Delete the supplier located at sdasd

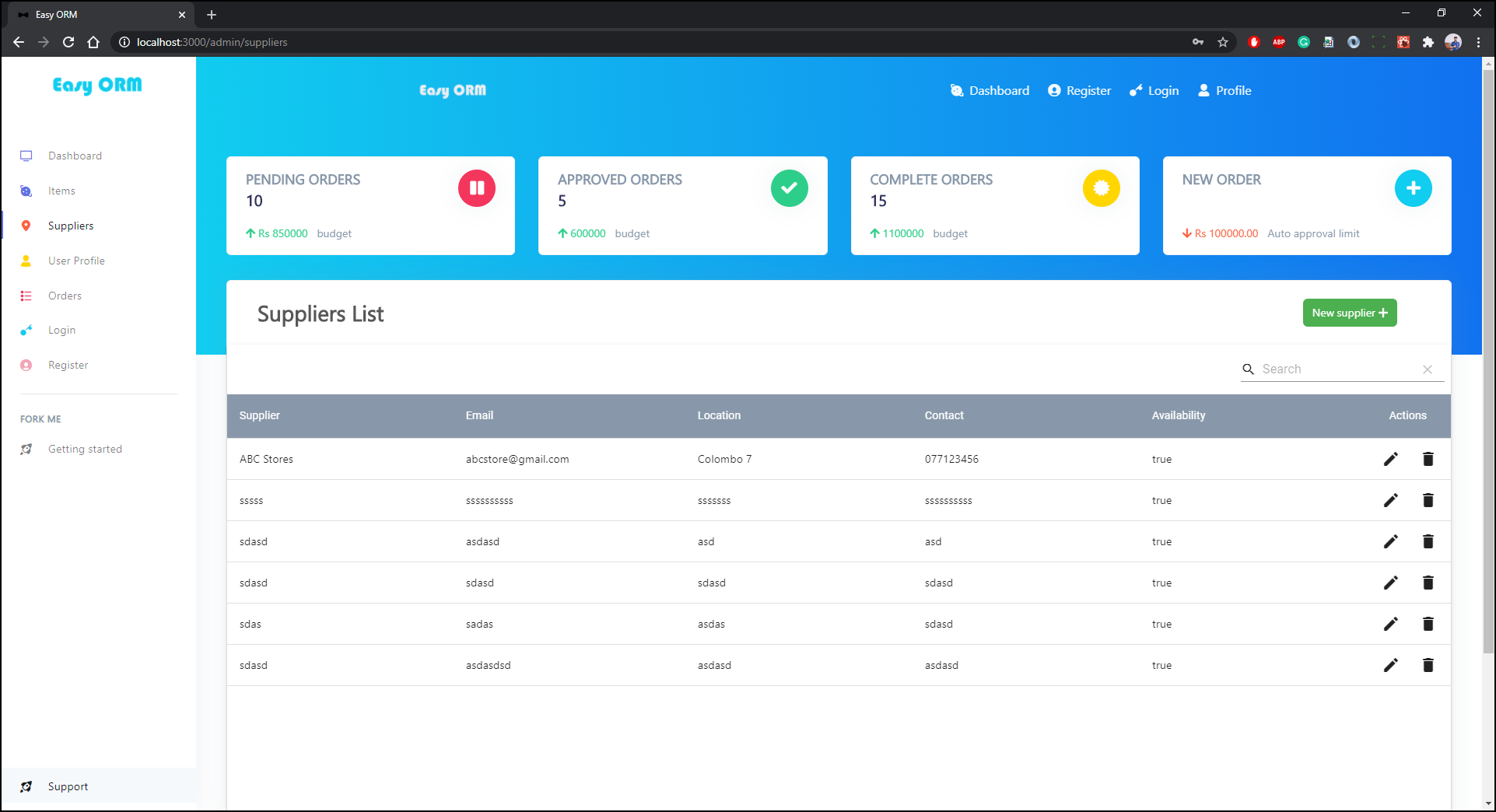[1428, 583]
